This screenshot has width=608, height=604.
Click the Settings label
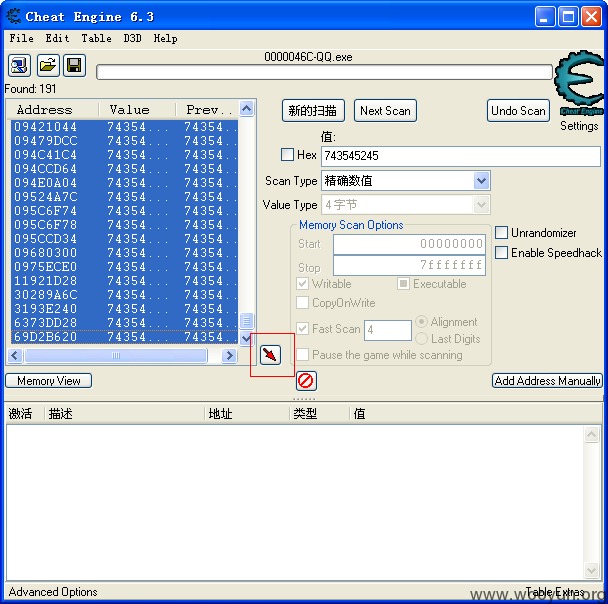point(579,126)
